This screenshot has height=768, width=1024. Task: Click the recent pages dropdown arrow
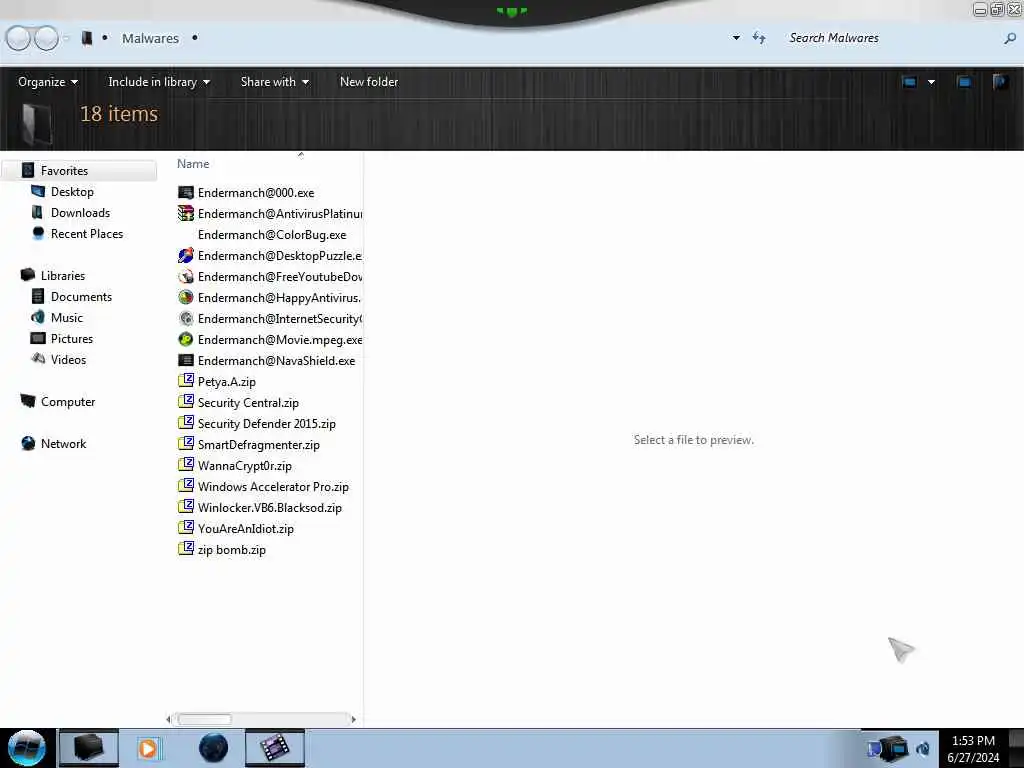pos(67,39)
